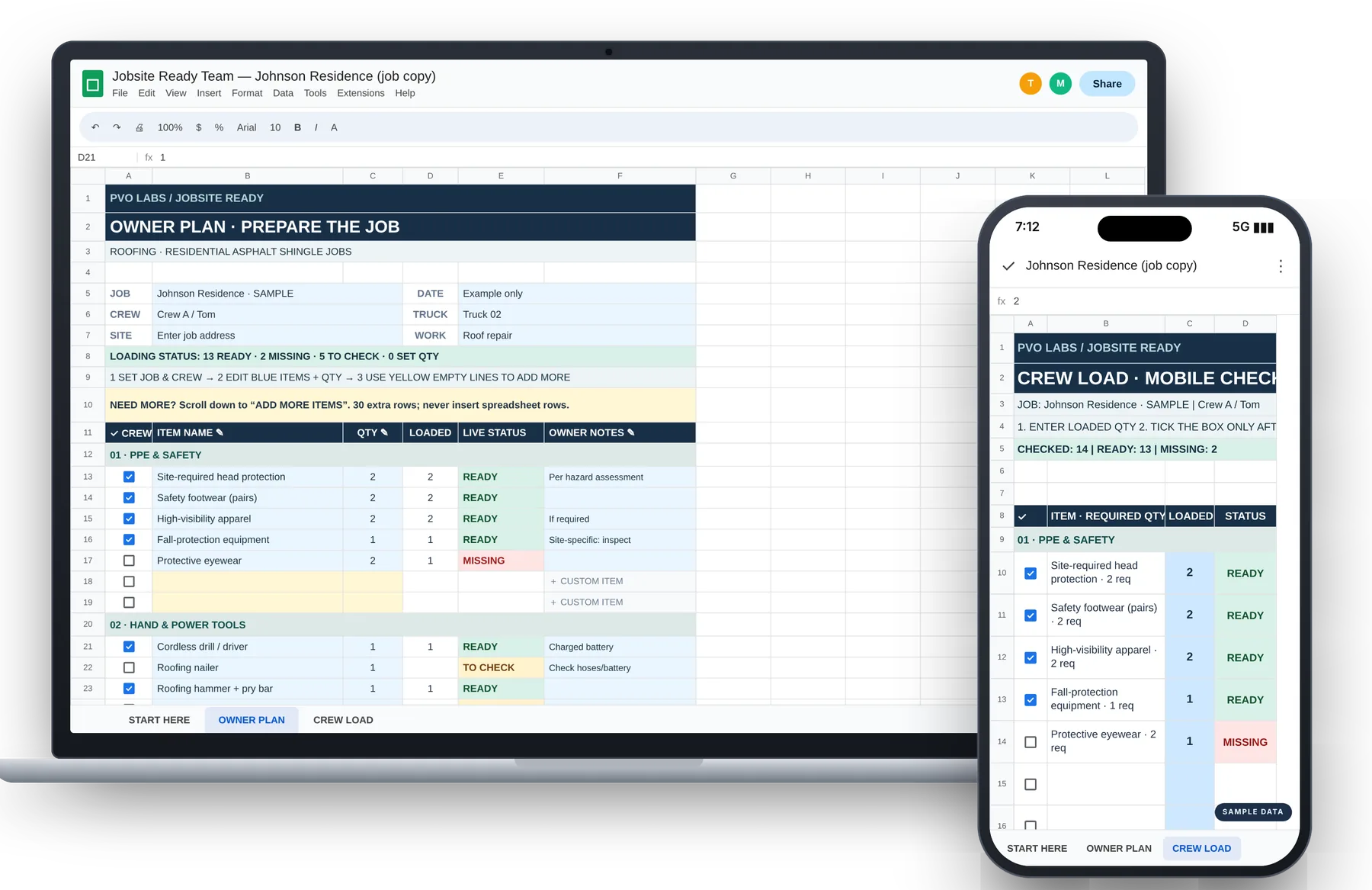This screenshot has width=1372, height=890.
Task: Switch to the CREW LOAD sheet tab
Action: click(343, 720)
